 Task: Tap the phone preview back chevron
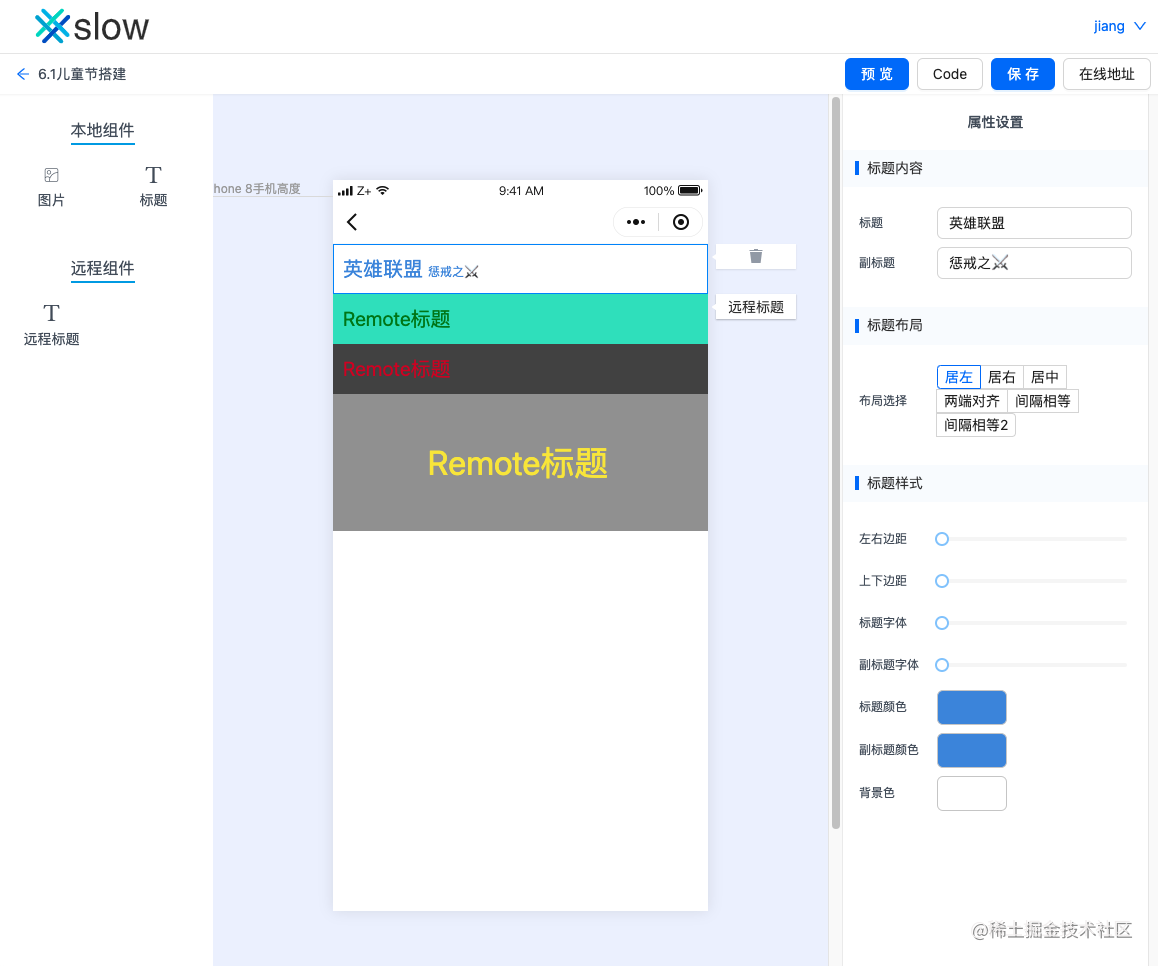click(352, 222)
